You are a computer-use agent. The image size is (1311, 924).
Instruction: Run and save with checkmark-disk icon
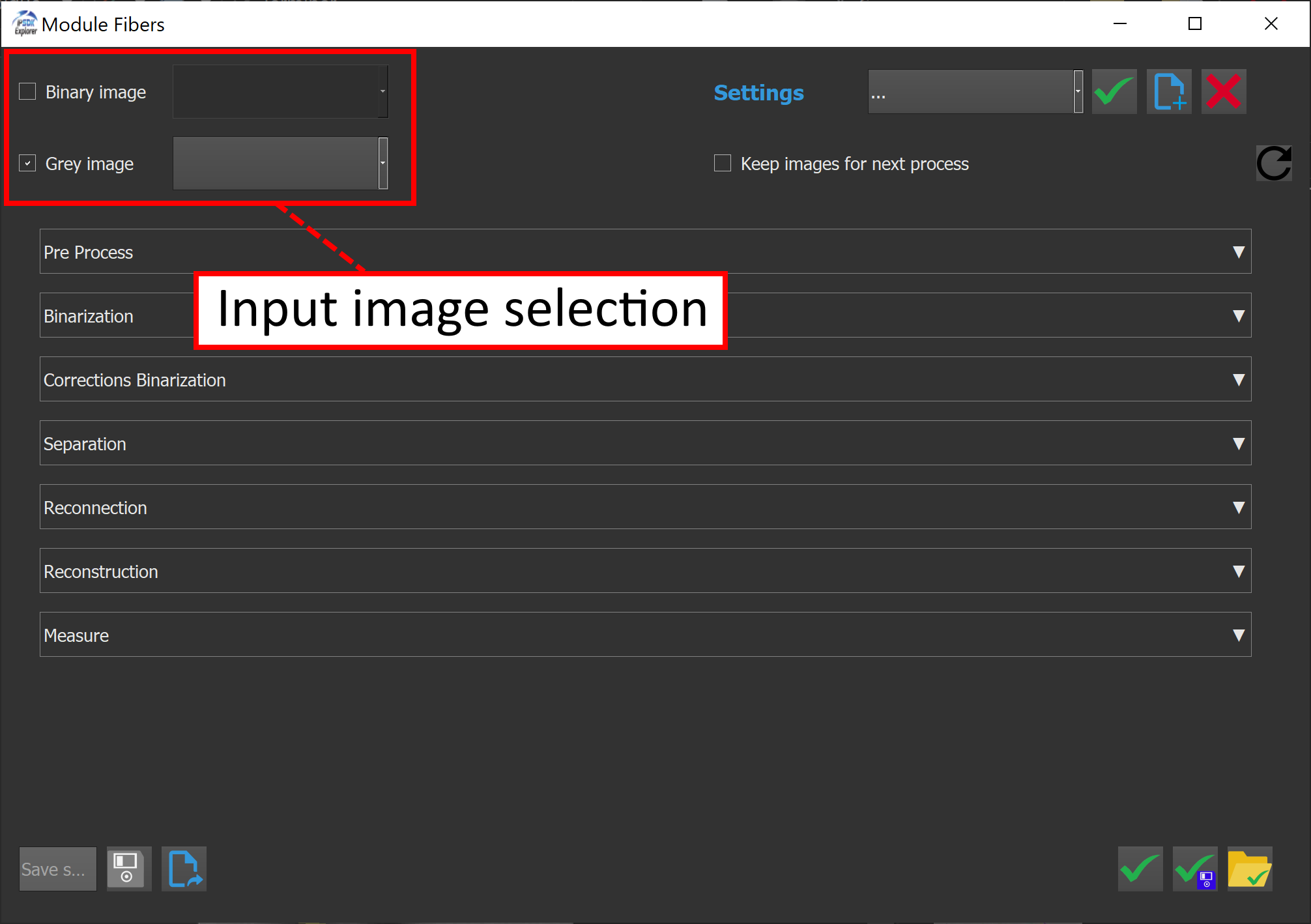1195,869
